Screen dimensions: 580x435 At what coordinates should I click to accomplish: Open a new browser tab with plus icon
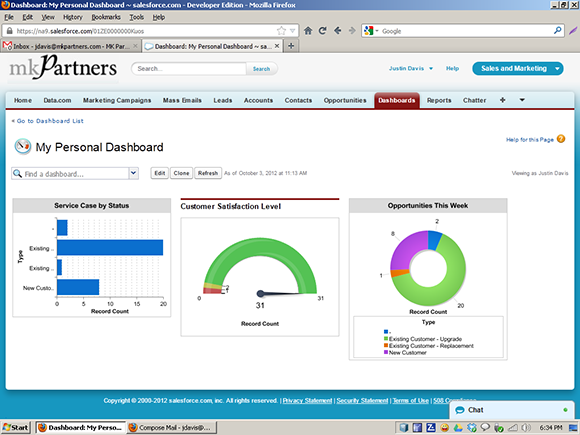[291, 46]
